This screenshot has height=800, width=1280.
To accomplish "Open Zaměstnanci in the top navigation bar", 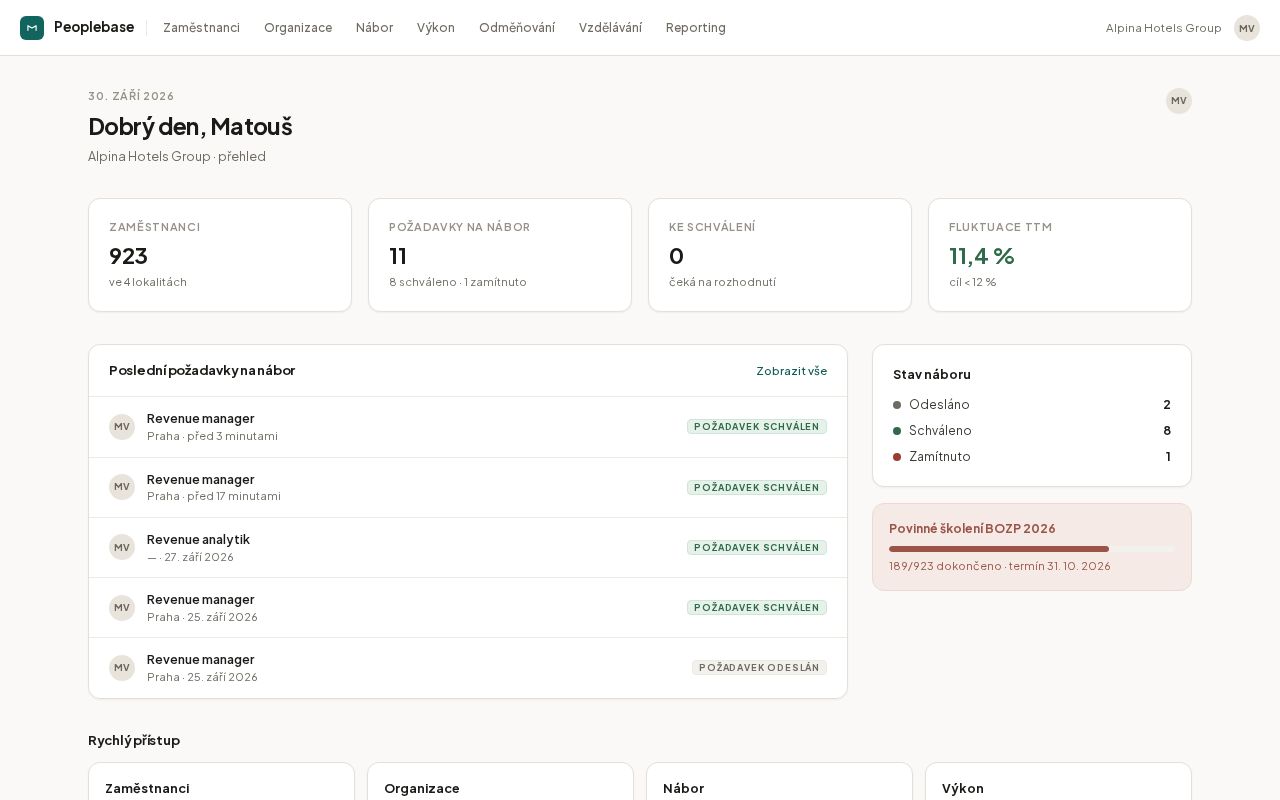I will coord(201,28).
